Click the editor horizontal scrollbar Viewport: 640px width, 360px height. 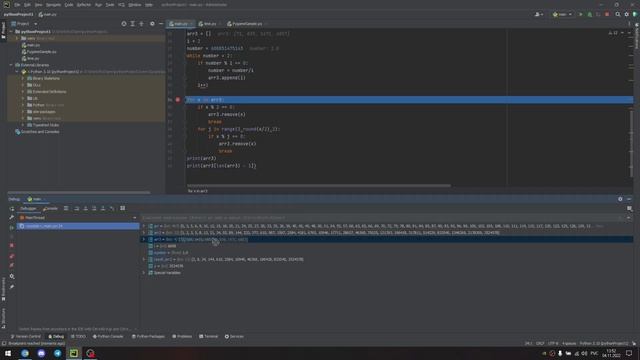point(319,186)
